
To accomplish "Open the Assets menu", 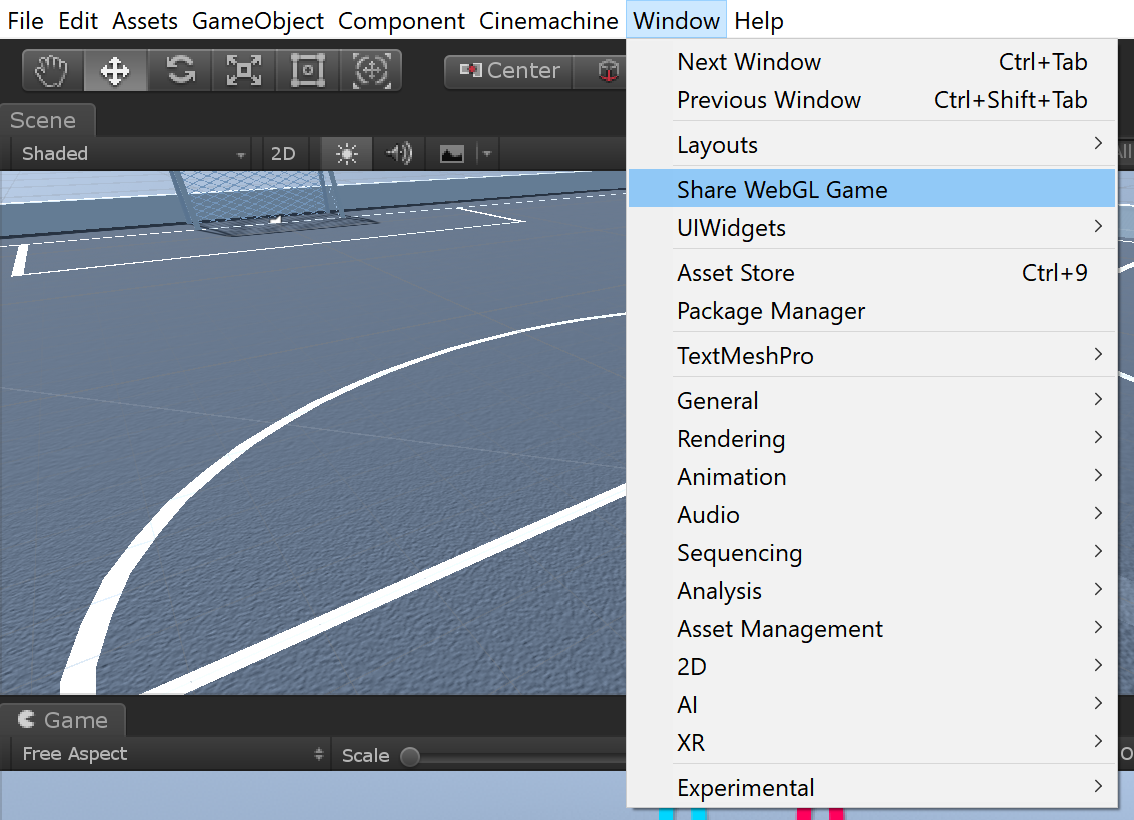I will point(145,21).
